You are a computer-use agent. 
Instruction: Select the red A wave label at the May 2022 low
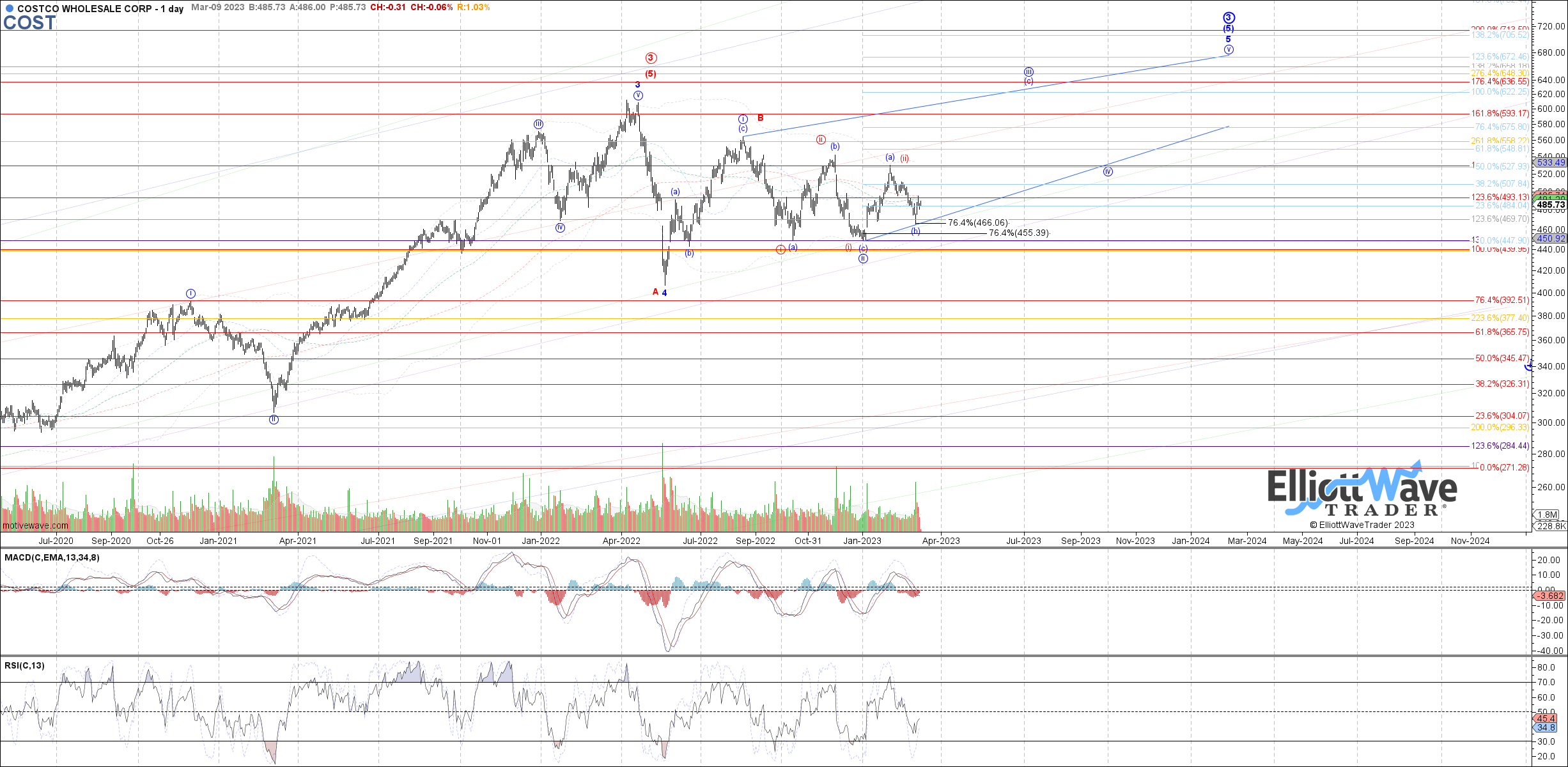[655, 292]
